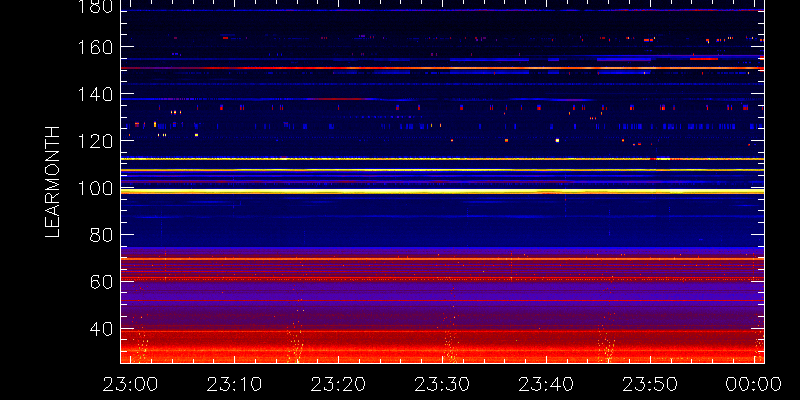Click the 120 frequency axis label
The image size is (800, 400).
coord(96,141)
